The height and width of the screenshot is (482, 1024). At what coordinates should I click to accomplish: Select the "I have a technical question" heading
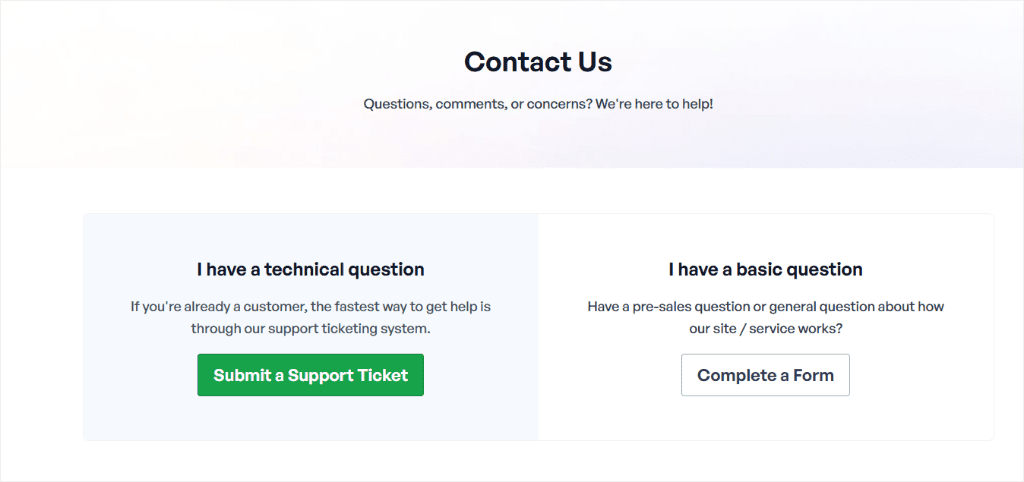point(310,269)
